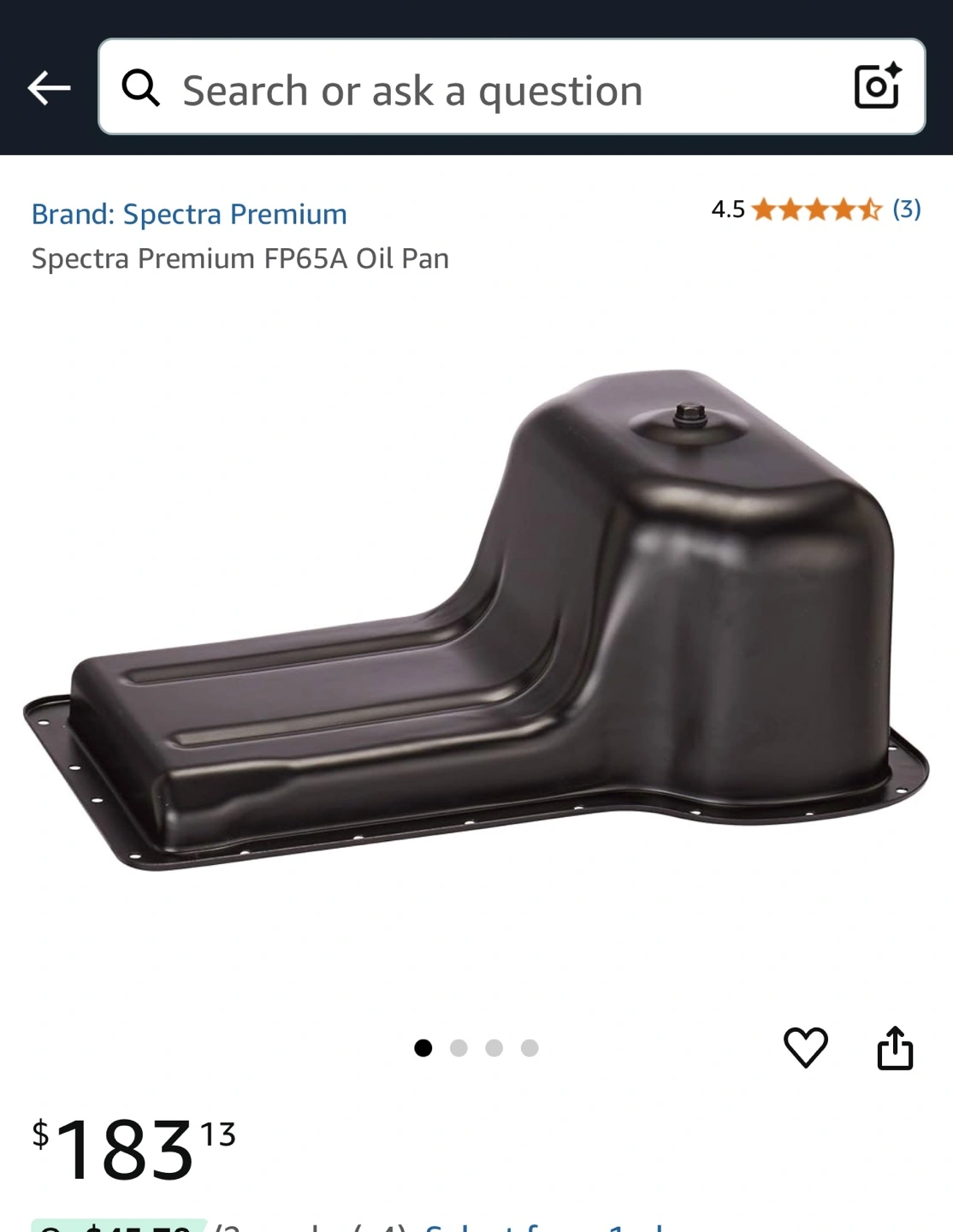This screenshot has width=953, height=1232.
Task: Switch to the second carousel image dot
Action: point(459,1048)
